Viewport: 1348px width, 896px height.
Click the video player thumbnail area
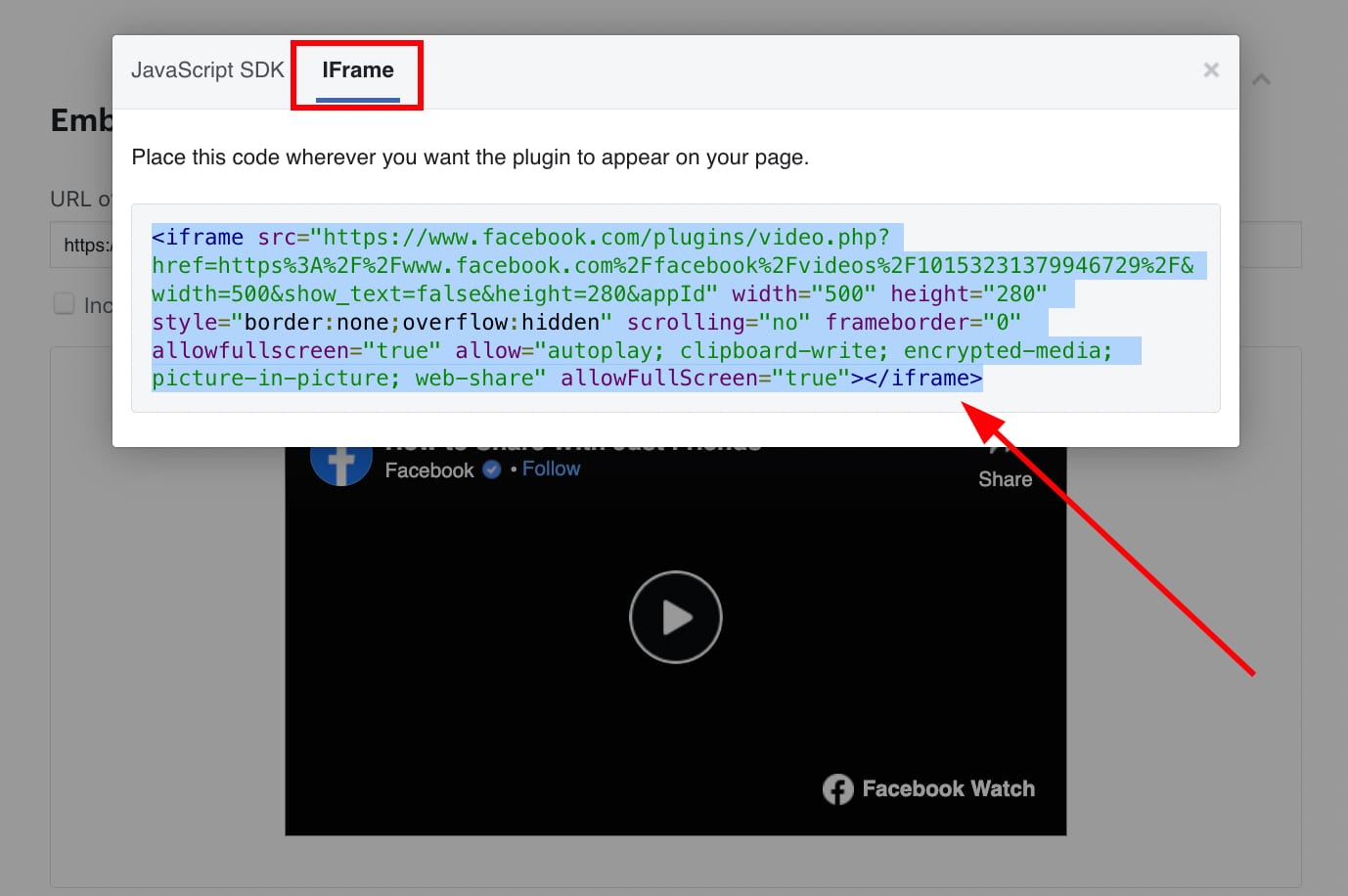675,617
